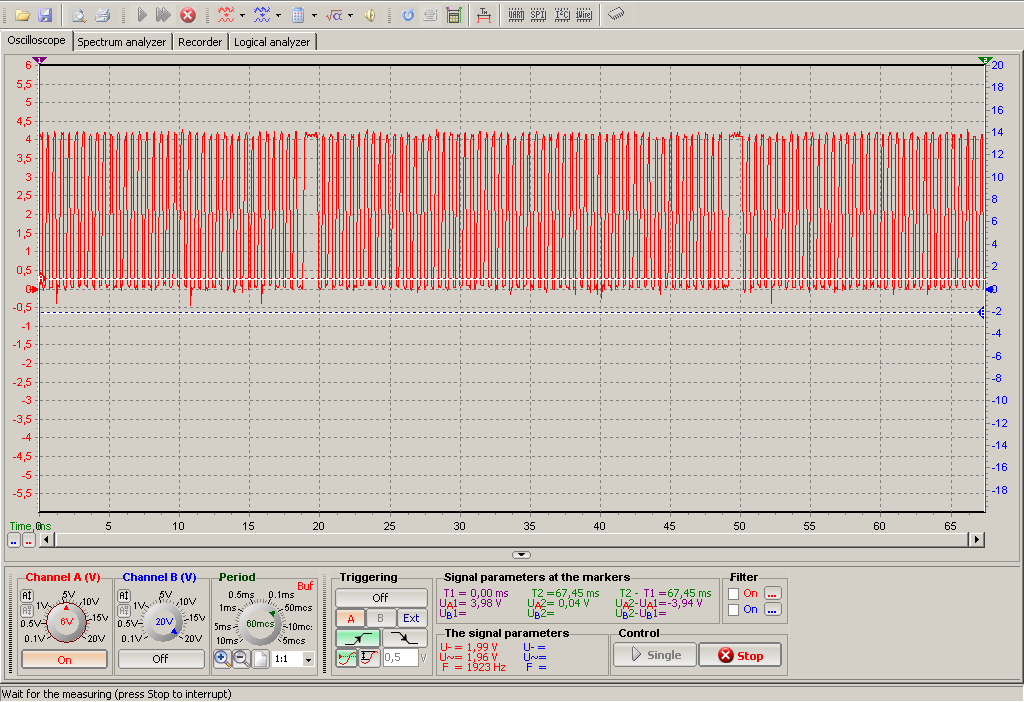Click the Stop button in Control

pos(740,655)
